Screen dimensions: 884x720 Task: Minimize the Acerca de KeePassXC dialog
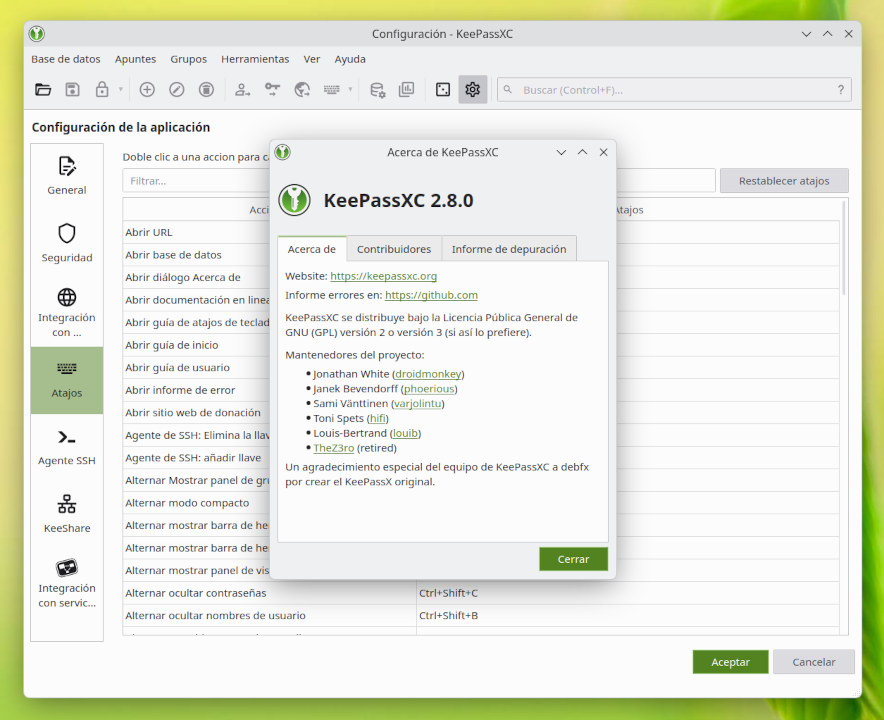pyautogui.click(x=561, y=152)
